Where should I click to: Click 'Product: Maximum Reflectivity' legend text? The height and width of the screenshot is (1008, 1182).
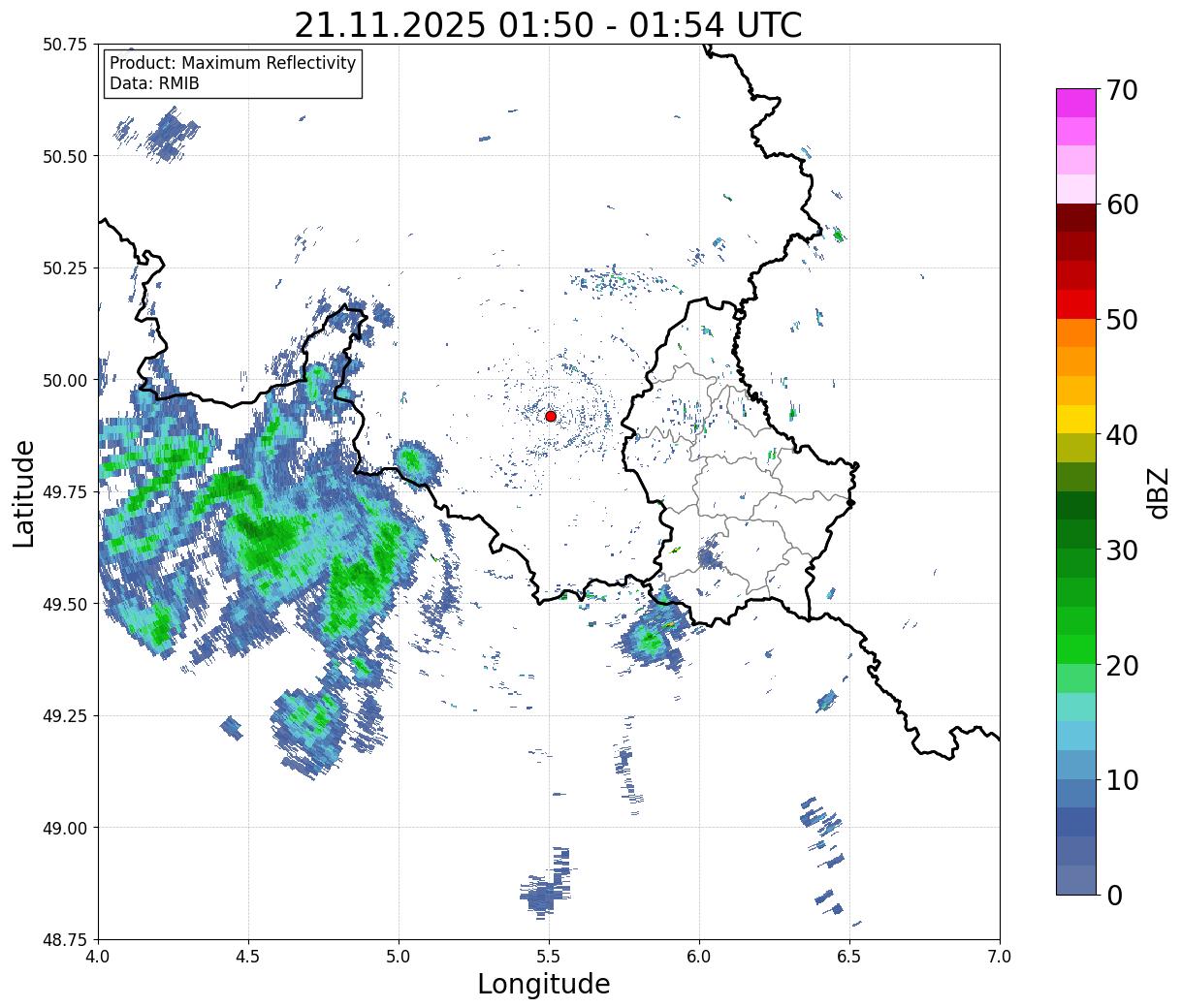233,63
